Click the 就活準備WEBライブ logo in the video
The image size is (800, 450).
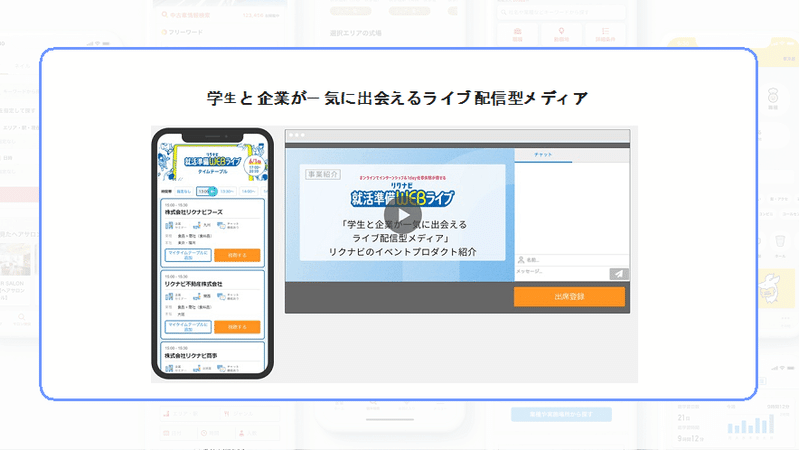[x=403, y=197]
